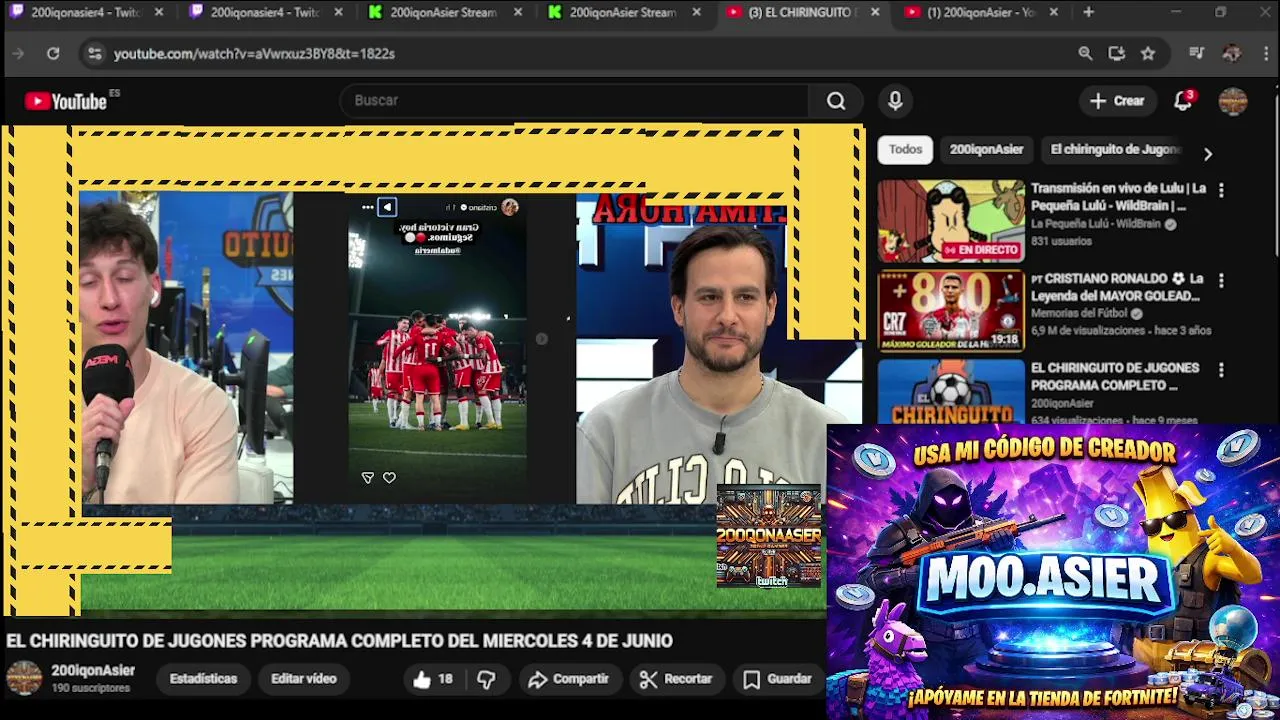Image resolution: width=1280 pixels, height=720 pixels.
Task: Open Memorias del Fútbol channel
Action: [1079, 313]
